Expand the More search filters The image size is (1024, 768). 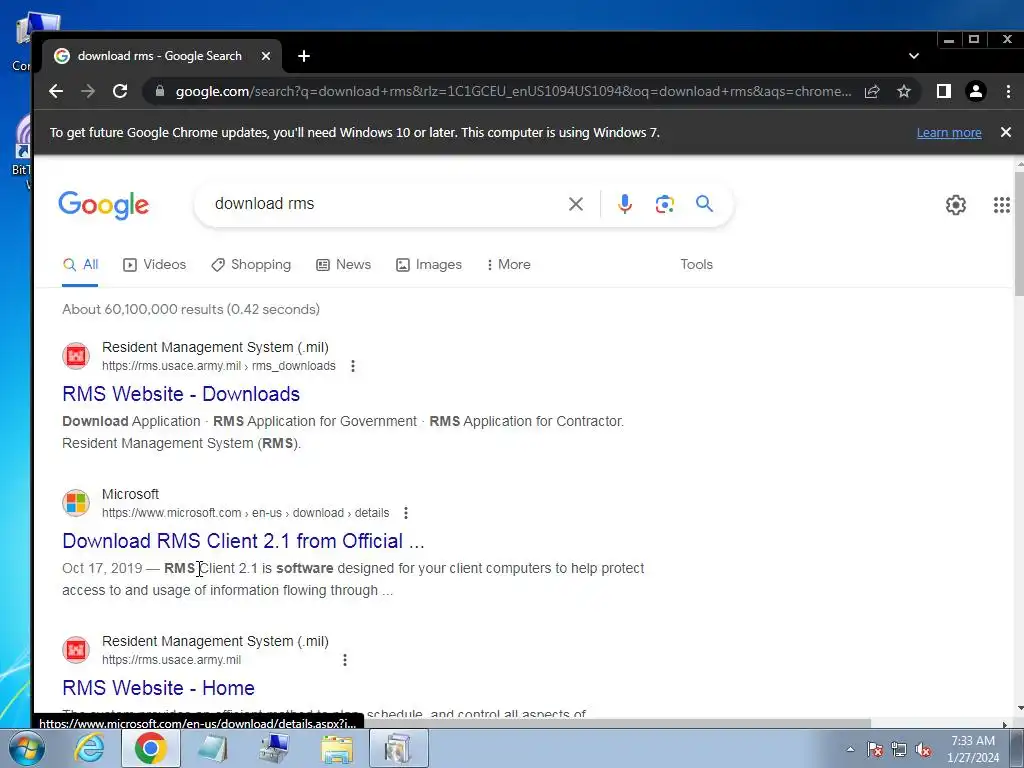click(x=509, y=264)
